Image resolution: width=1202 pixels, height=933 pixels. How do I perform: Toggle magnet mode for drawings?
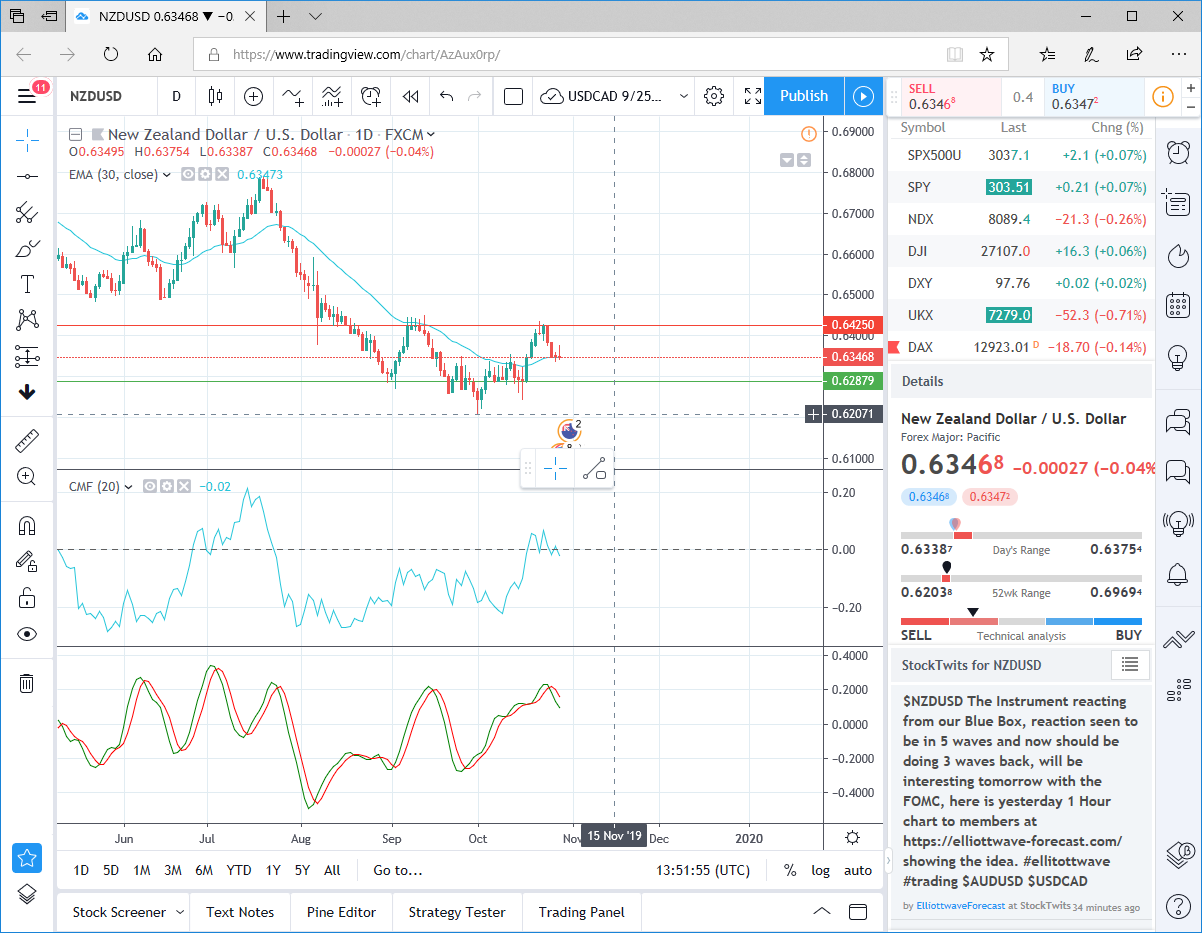[x=27, y=525]
